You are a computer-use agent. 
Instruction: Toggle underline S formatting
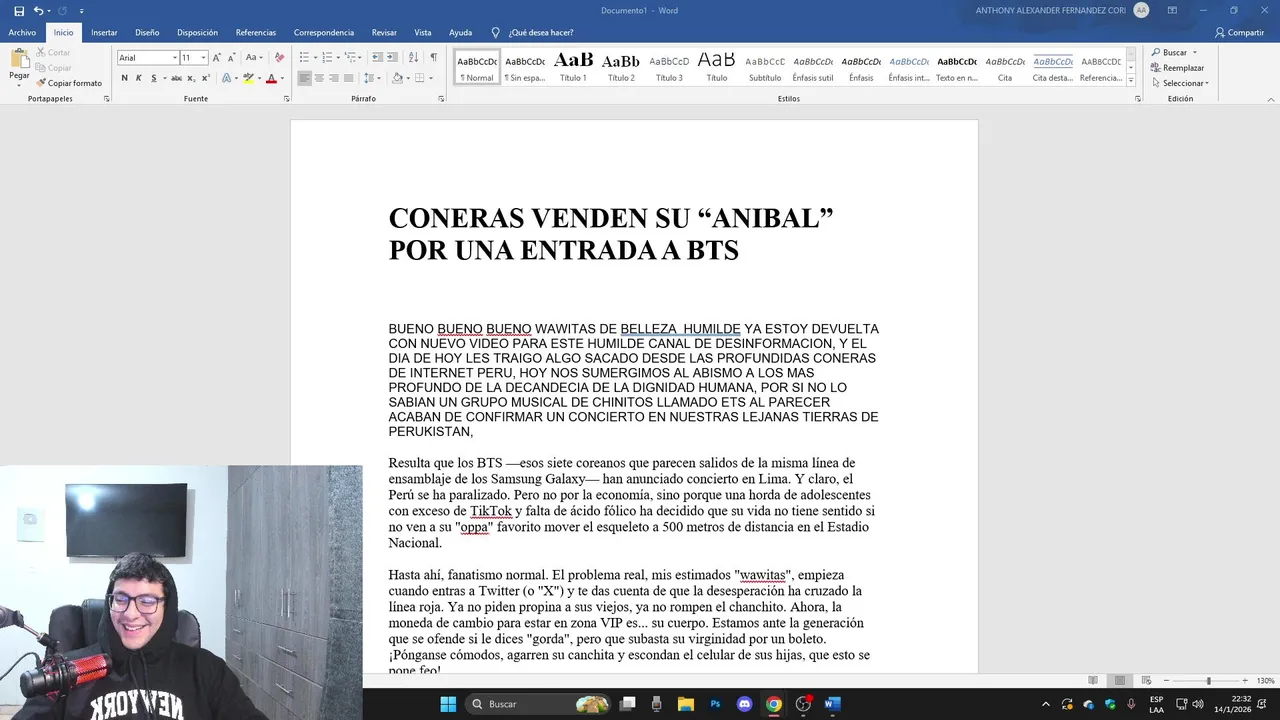pyautogui.click(x=153, y=78)
